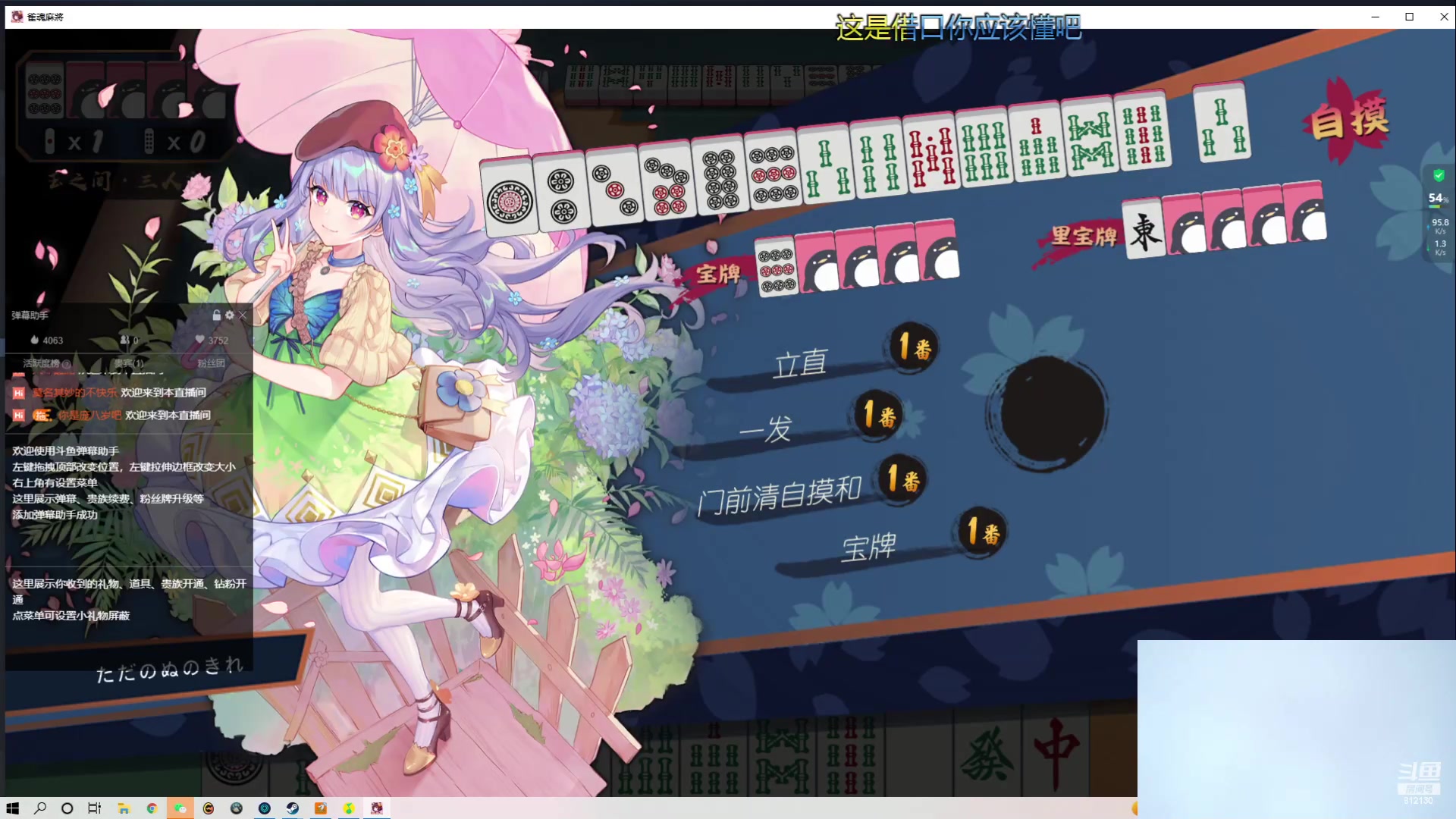
Task: Open WeChat from the taskbar
Action: tap(180, 808)
